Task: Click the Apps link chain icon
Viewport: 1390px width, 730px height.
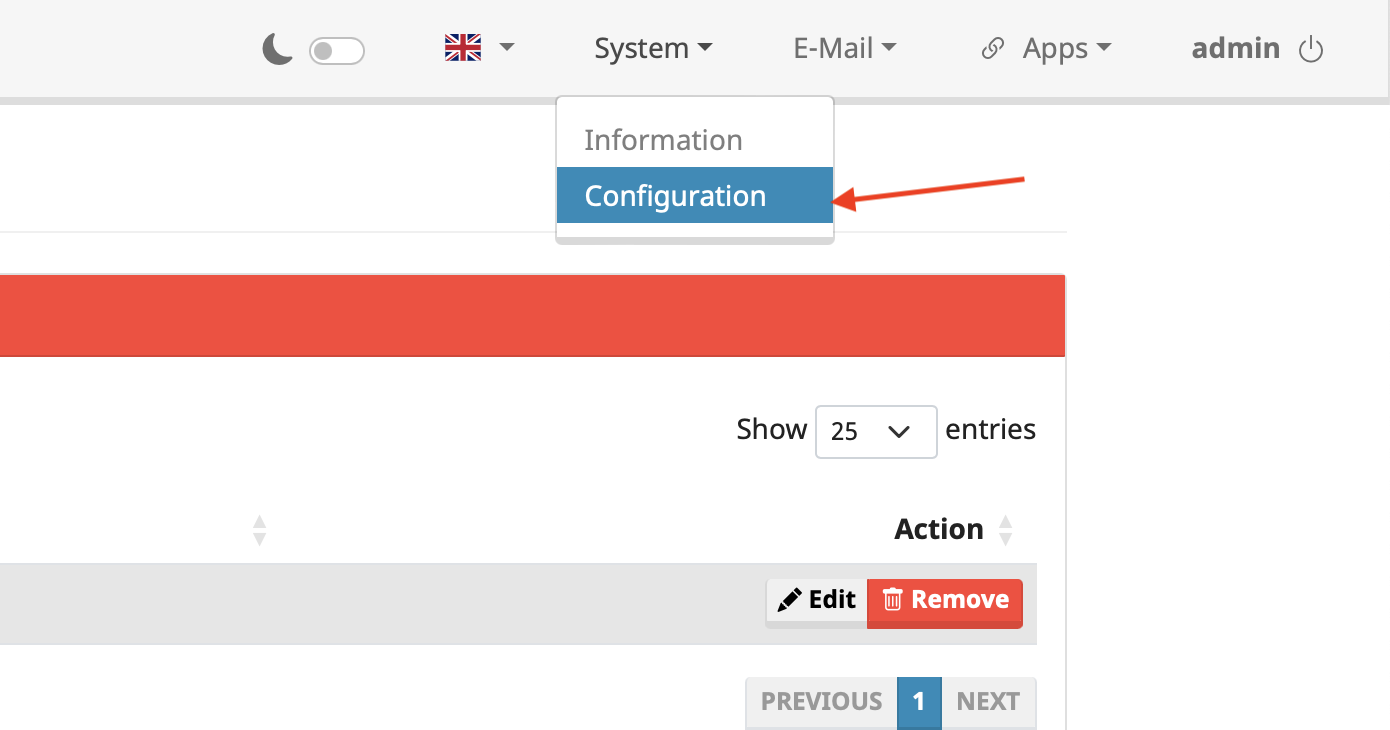Action: 992,48
